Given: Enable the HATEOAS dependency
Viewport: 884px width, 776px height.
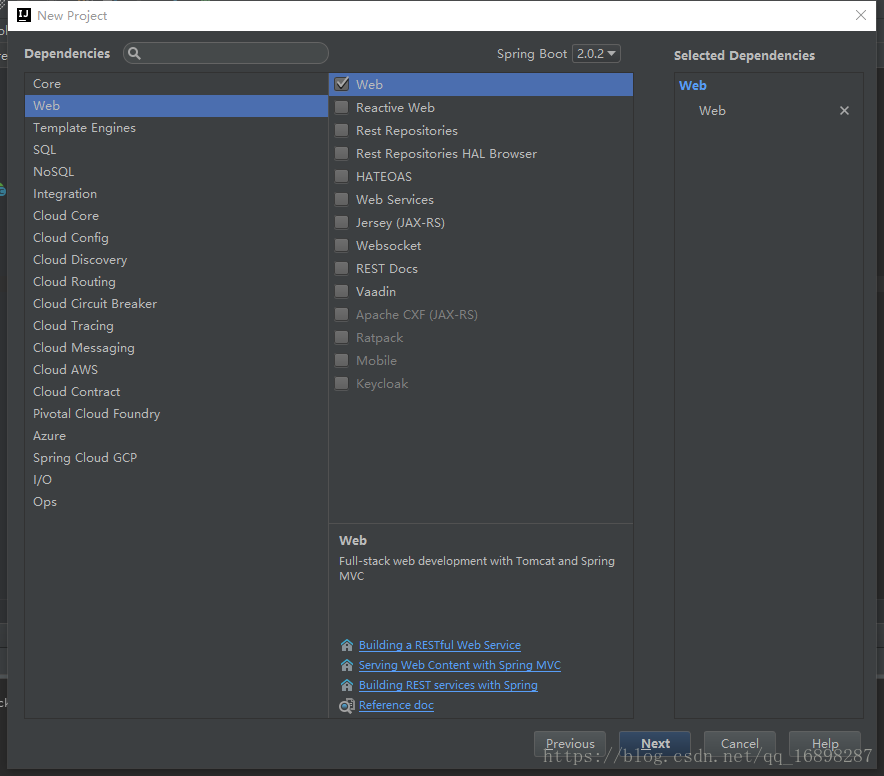Looking at the screenshot, I should [x=342, y=177].
